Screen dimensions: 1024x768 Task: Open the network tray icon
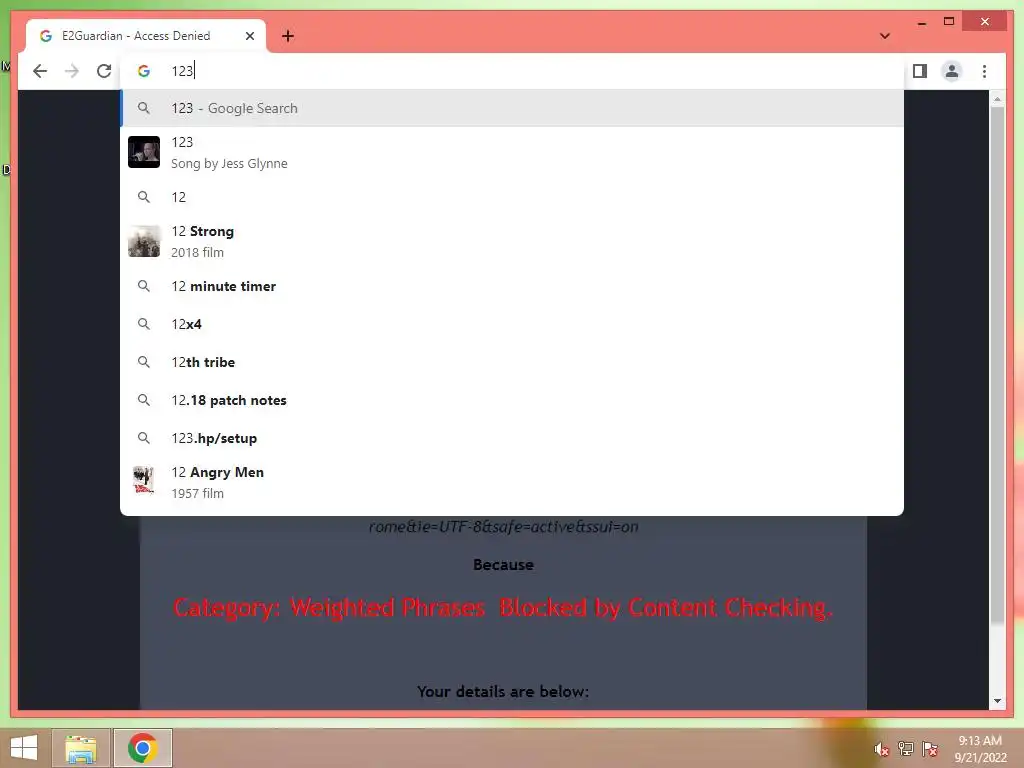(906, 749)
